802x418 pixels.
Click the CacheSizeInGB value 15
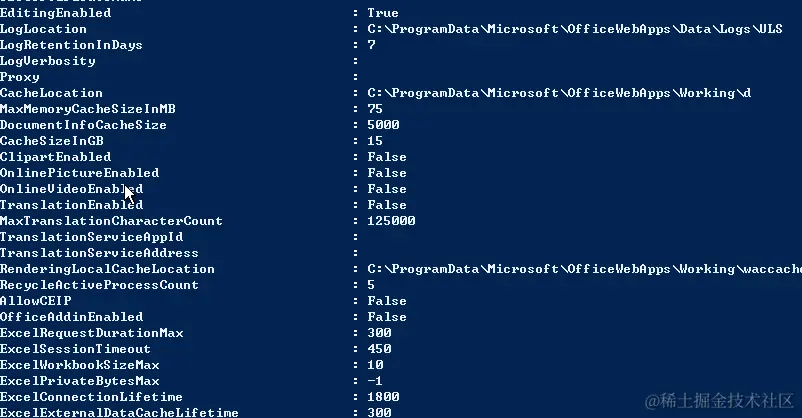coord(375,141)
